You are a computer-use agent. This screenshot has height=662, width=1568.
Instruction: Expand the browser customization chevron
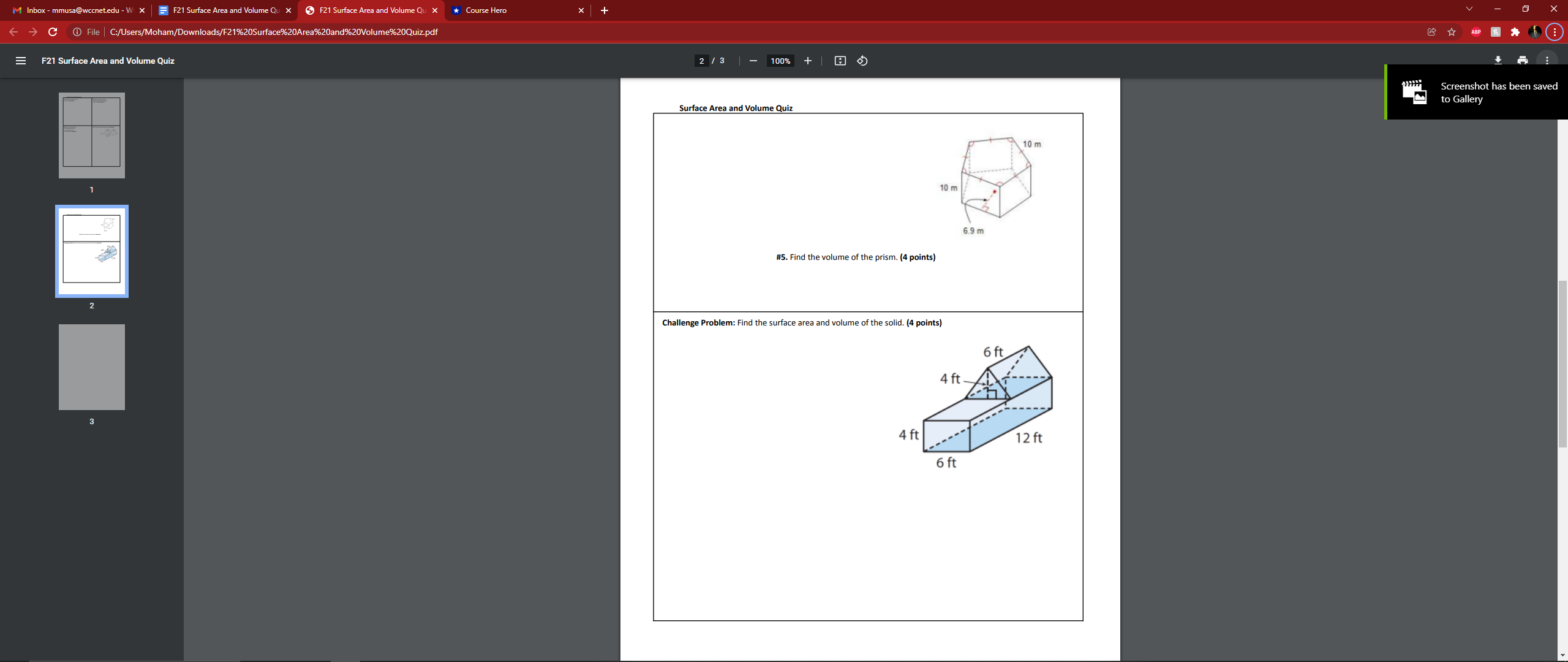1469,9
